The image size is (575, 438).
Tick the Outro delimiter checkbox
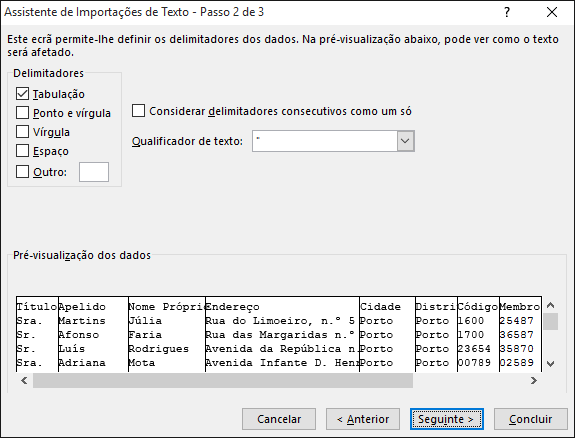22,172
